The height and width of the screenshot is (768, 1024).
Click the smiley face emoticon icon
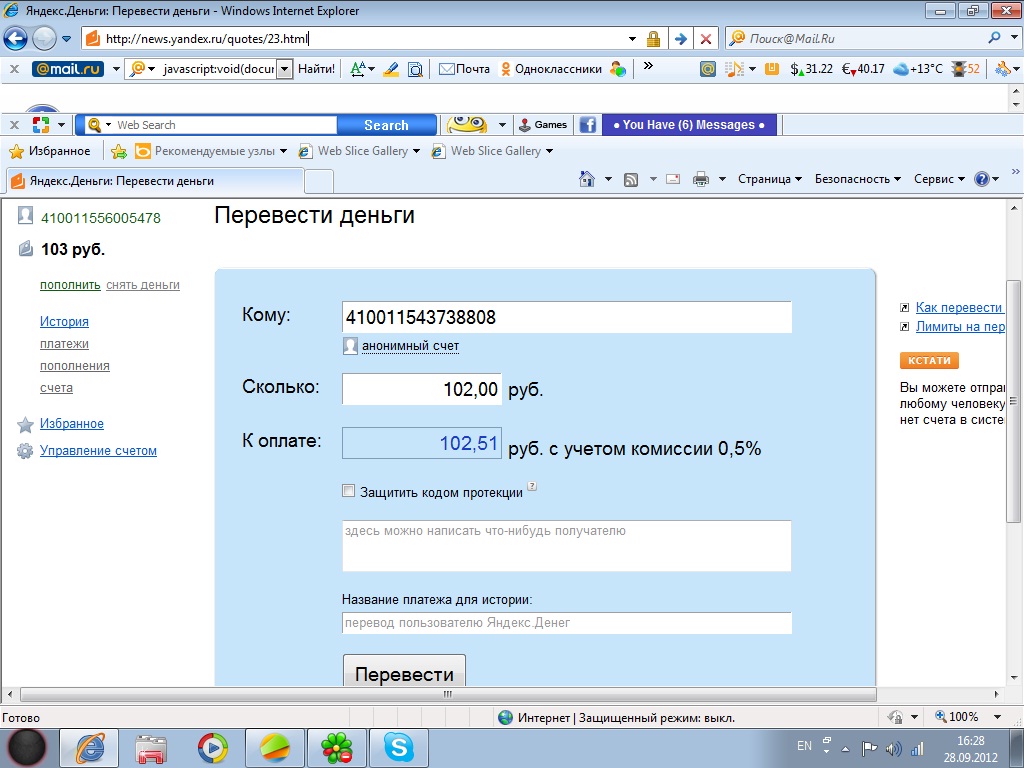(x=466, y=124)
